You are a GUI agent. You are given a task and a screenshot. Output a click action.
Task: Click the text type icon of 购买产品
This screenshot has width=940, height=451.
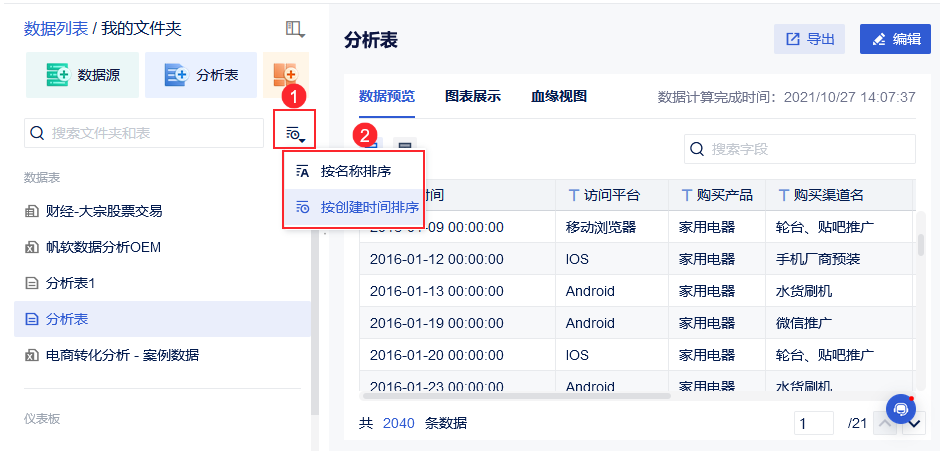pos(686,195)
